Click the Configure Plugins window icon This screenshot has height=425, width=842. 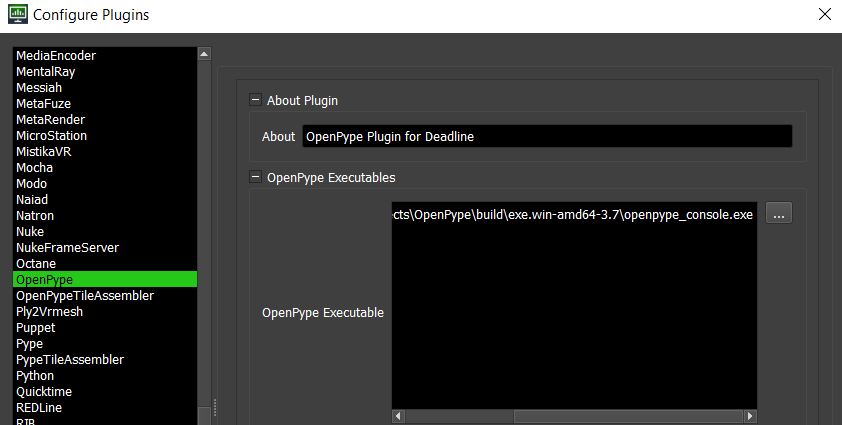[17, 15]
